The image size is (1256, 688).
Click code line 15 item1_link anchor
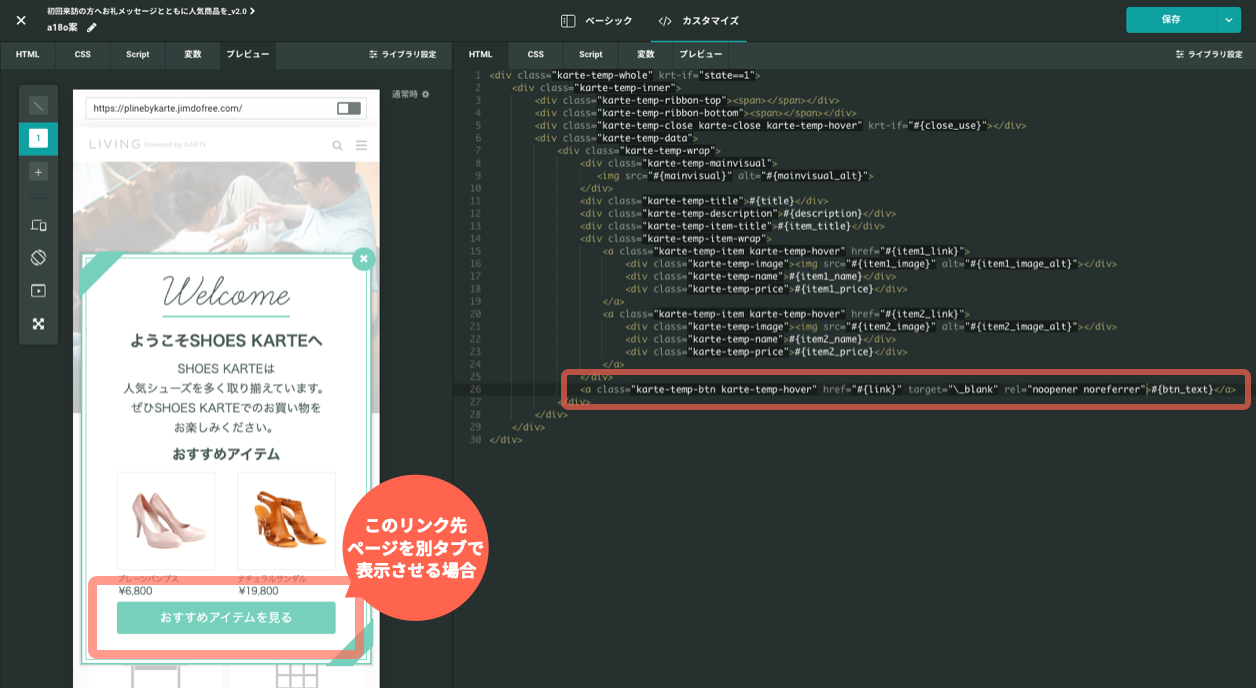coord(786,251)
